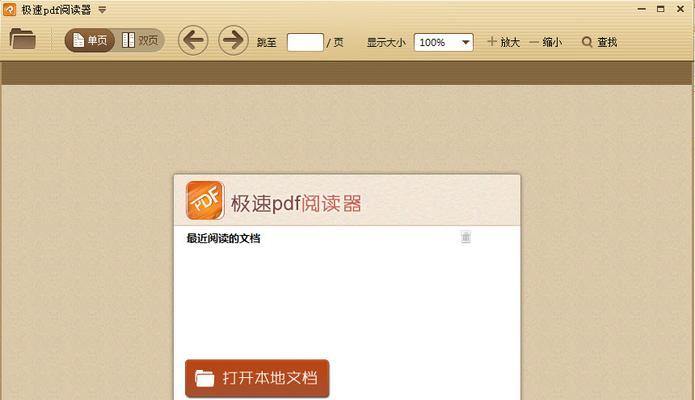Minimize the reader window
Viewport: 695px width, 400px height.
click(641, 9)
